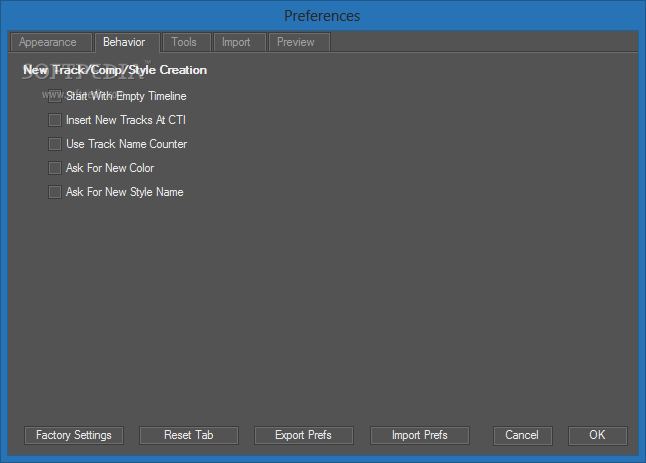
Task: Confirm preferences with OK
Action: point(598,435)
